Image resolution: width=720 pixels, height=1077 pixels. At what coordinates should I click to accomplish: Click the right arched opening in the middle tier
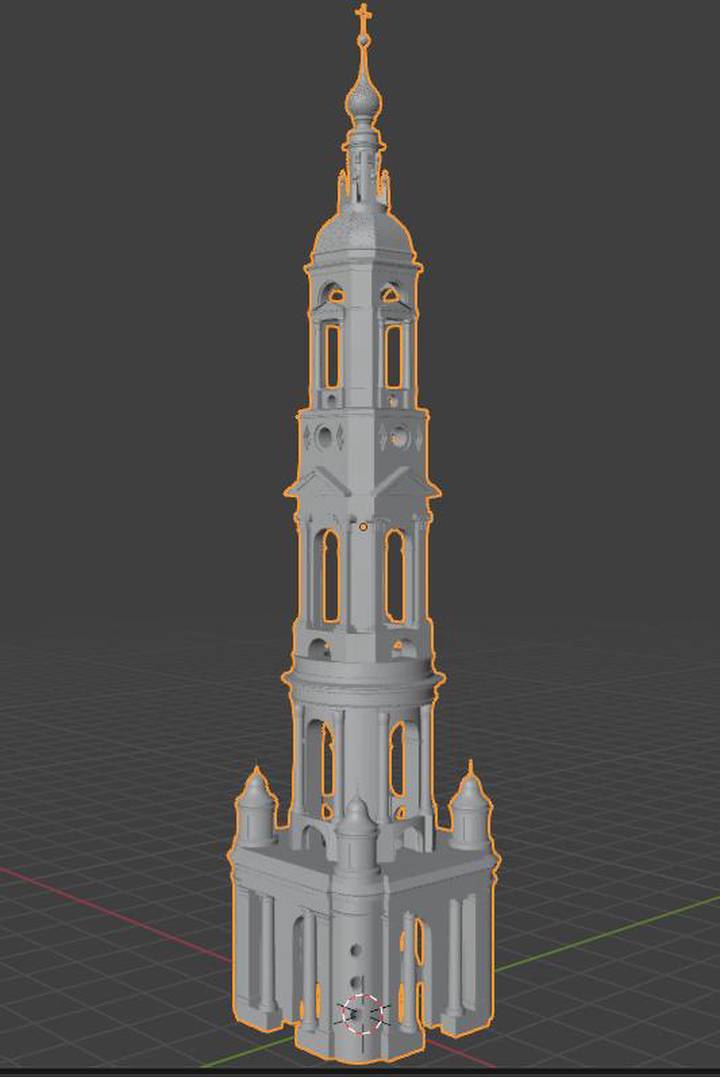coord(394,576)
